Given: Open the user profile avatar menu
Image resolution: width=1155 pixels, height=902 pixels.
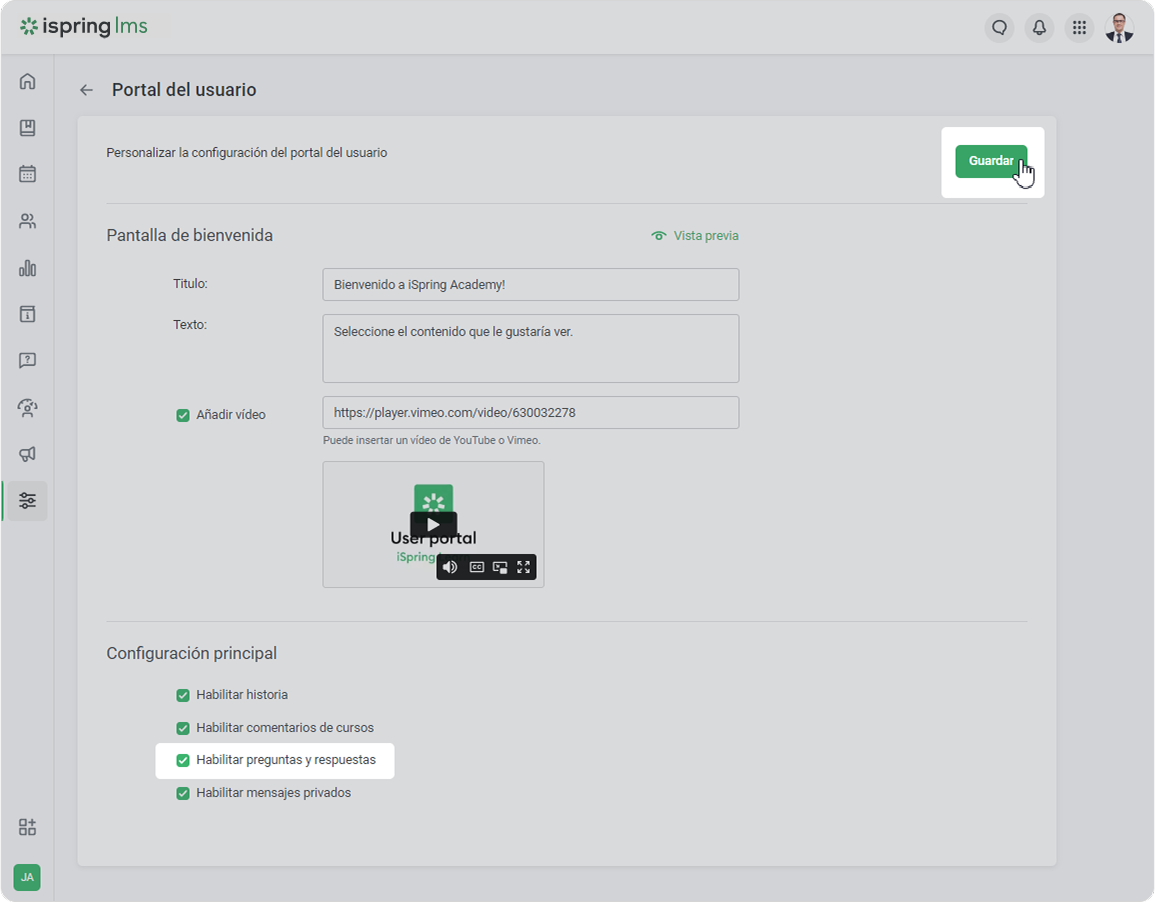Looking at the screenshot, I should click(x=1119, y=28).
